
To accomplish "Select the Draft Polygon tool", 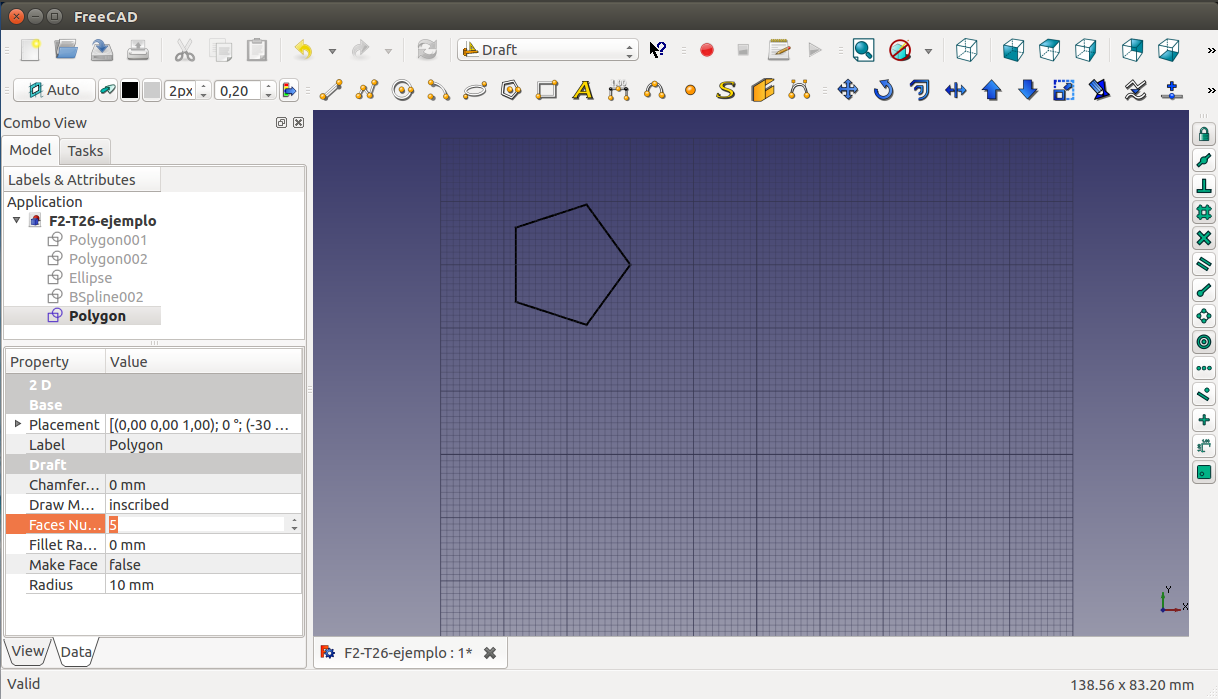I will (511, 91).
